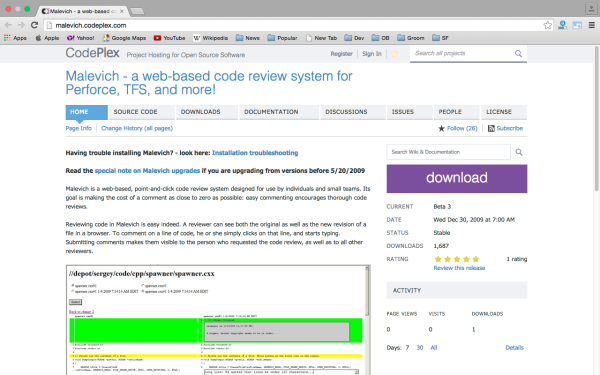Click the browser back arrow
This screenshot has height=375, width=600.
tap(8, 25)
